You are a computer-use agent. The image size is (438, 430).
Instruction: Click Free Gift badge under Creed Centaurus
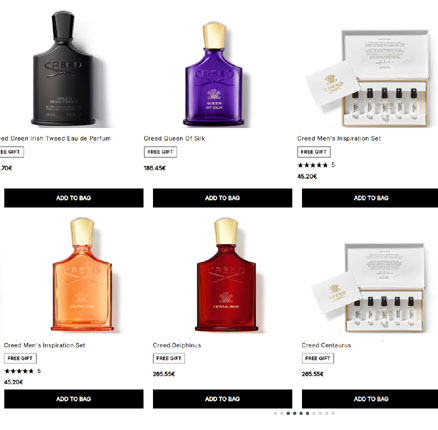(318, 358)
